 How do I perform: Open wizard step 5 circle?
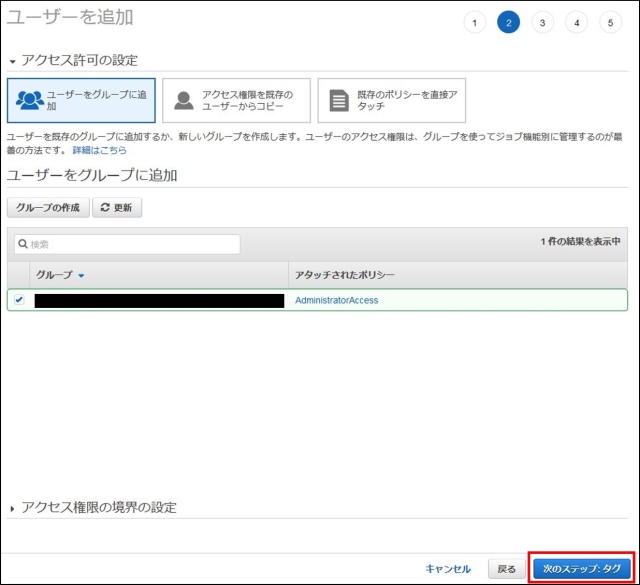pyautogui.click(x=610, y=23)
